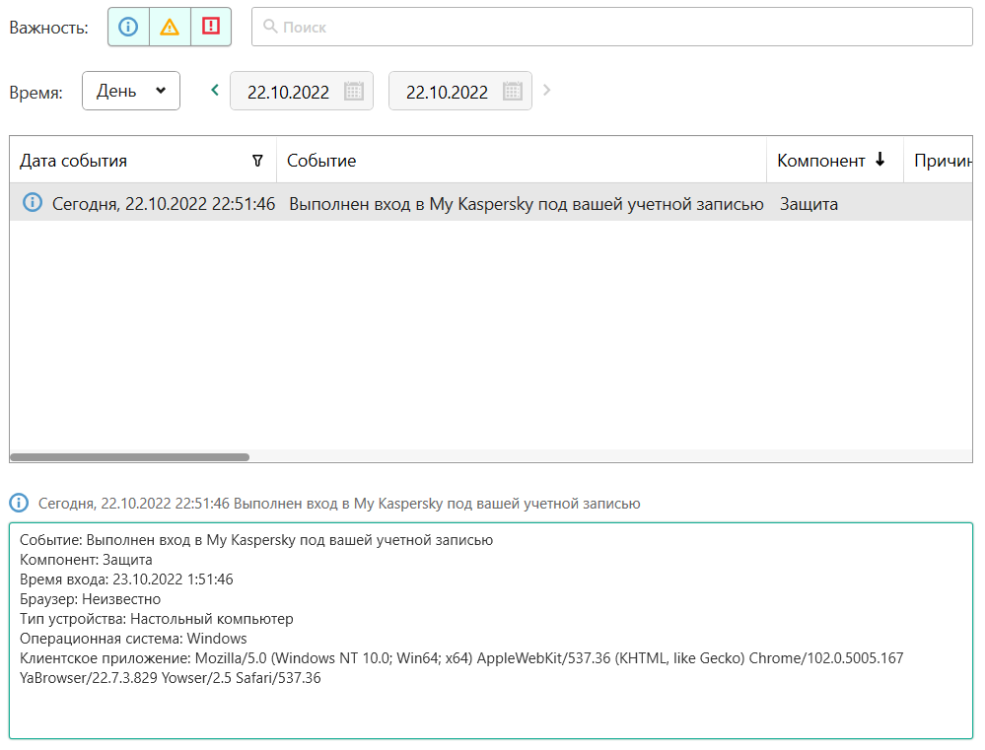This screenshot has height=750, width=985.
Task: Open the end date calendar icon
Action: coord(513,92)
